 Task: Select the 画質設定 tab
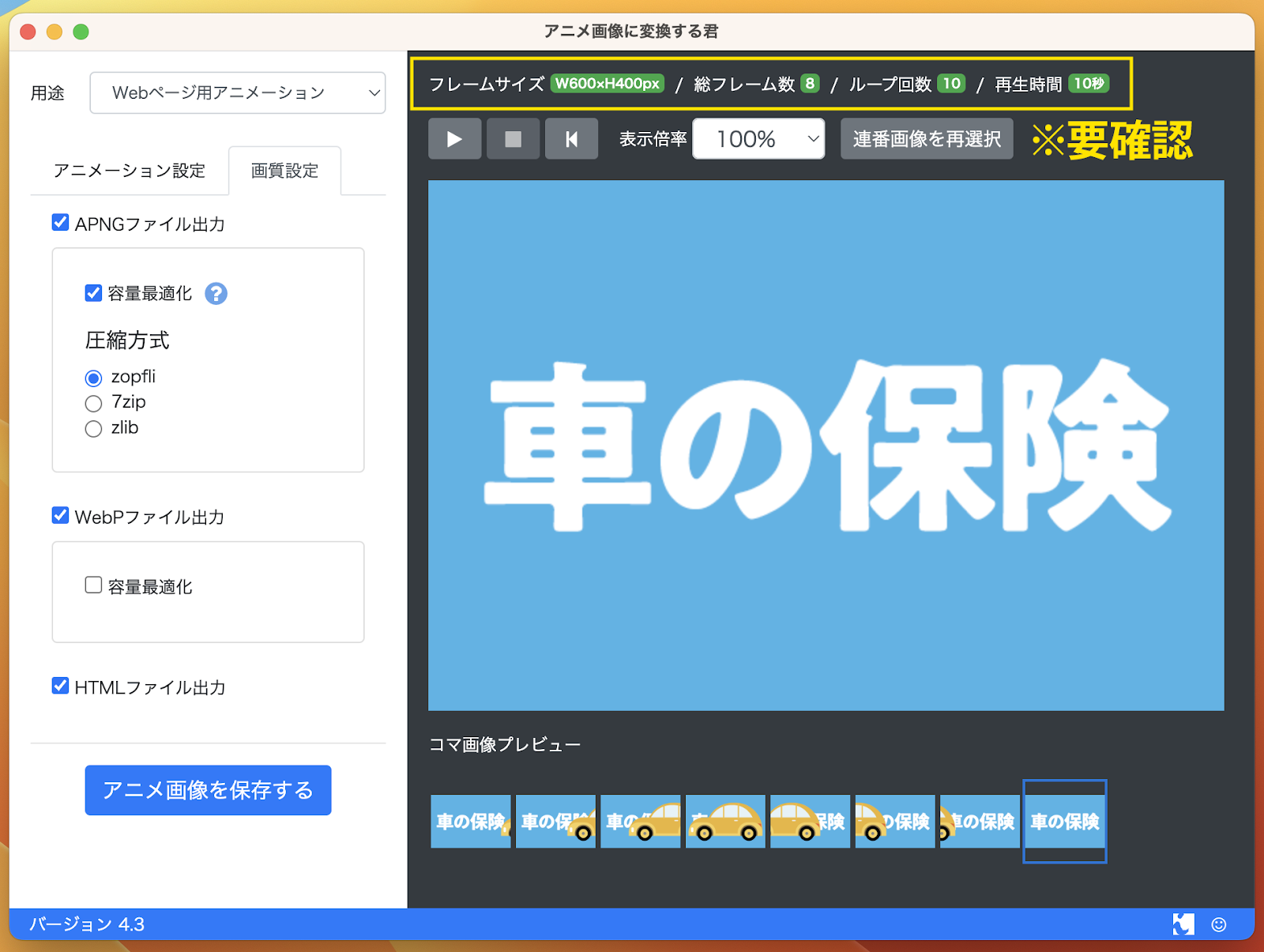[x=284, y=171]
